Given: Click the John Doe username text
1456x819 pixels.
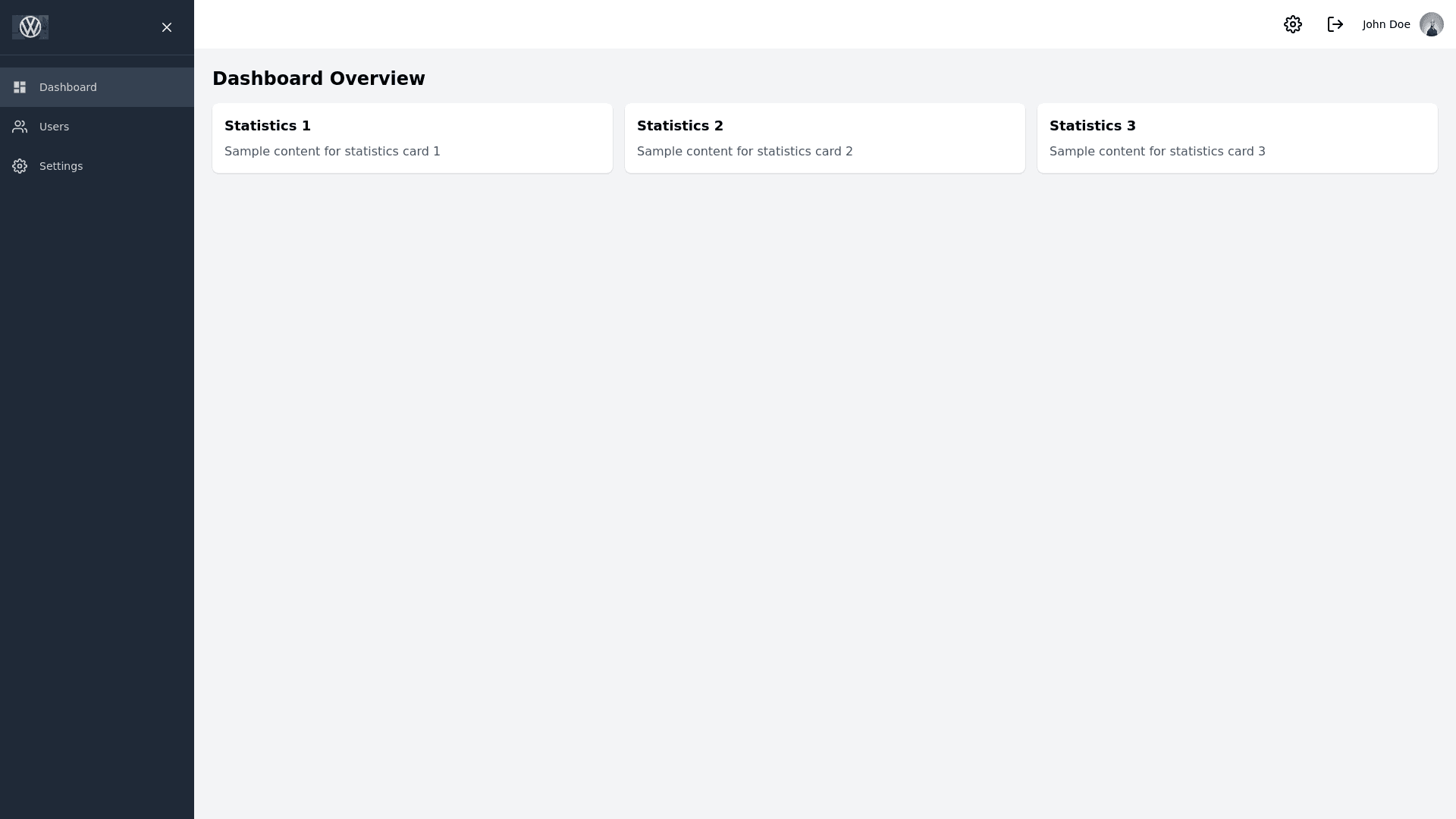Looking at the screenshot, I should click(1386, 24).
